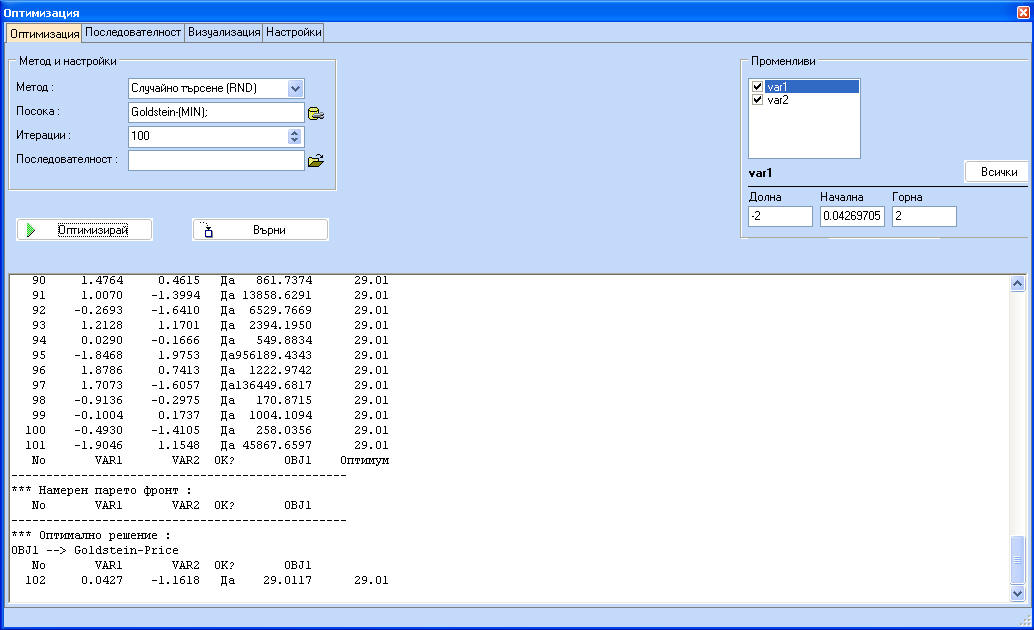Click the restore icon on Върни button
The image size is (1034, 630).
click(x=208, y=230)
